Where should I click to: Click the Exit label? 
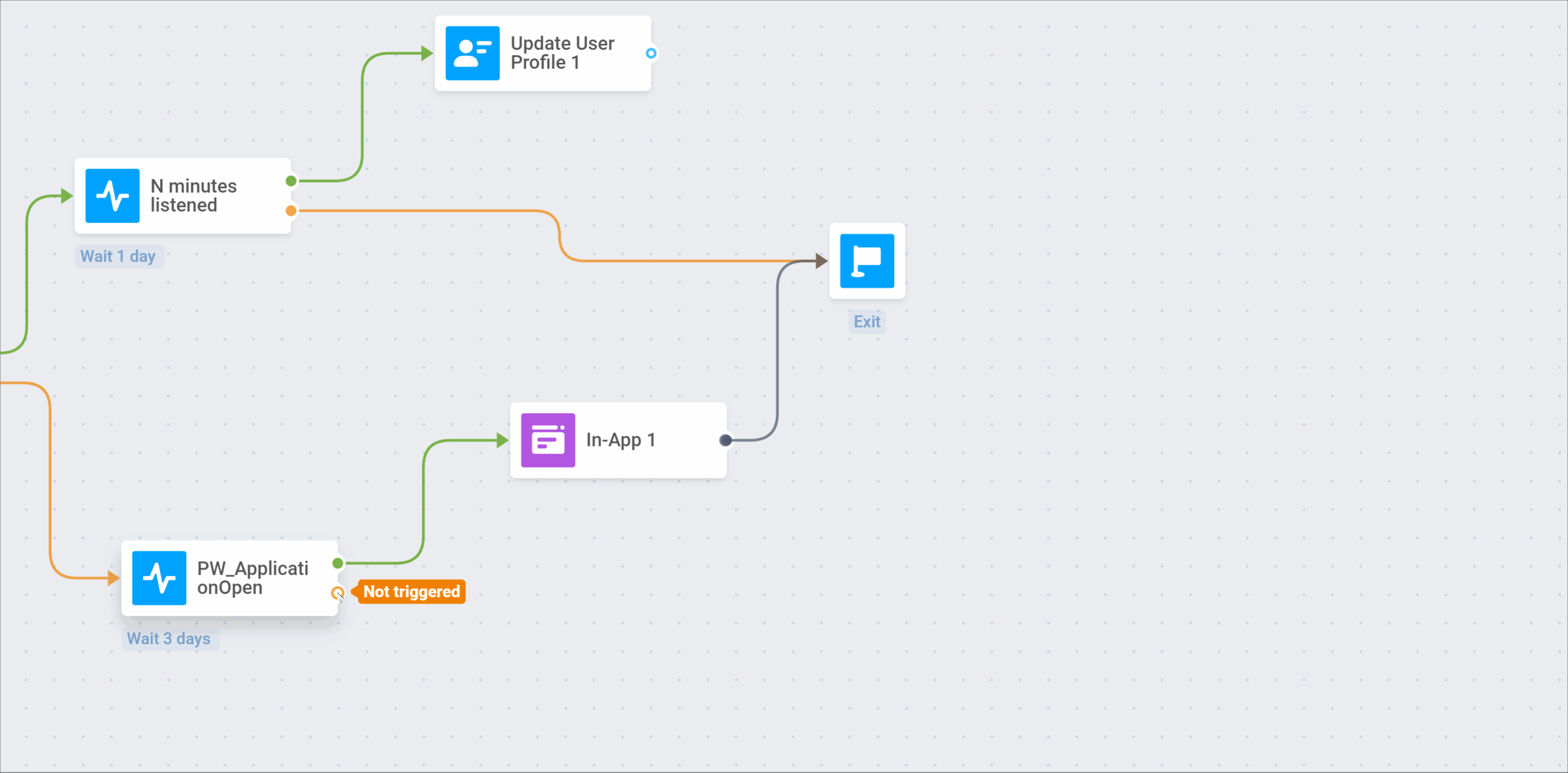pos(867,322)
